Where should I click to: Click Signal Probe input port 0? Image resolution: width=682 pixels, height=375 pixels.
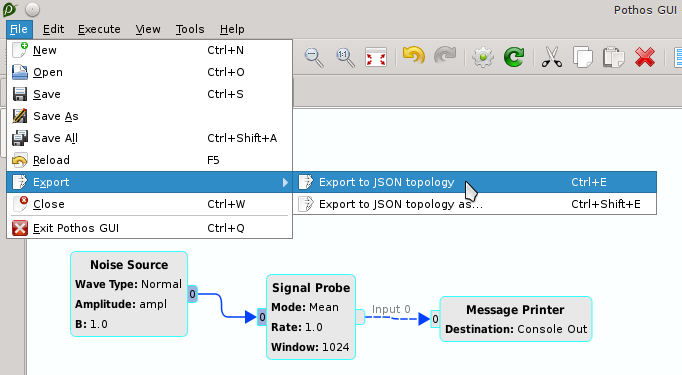(x=262, y=317)
